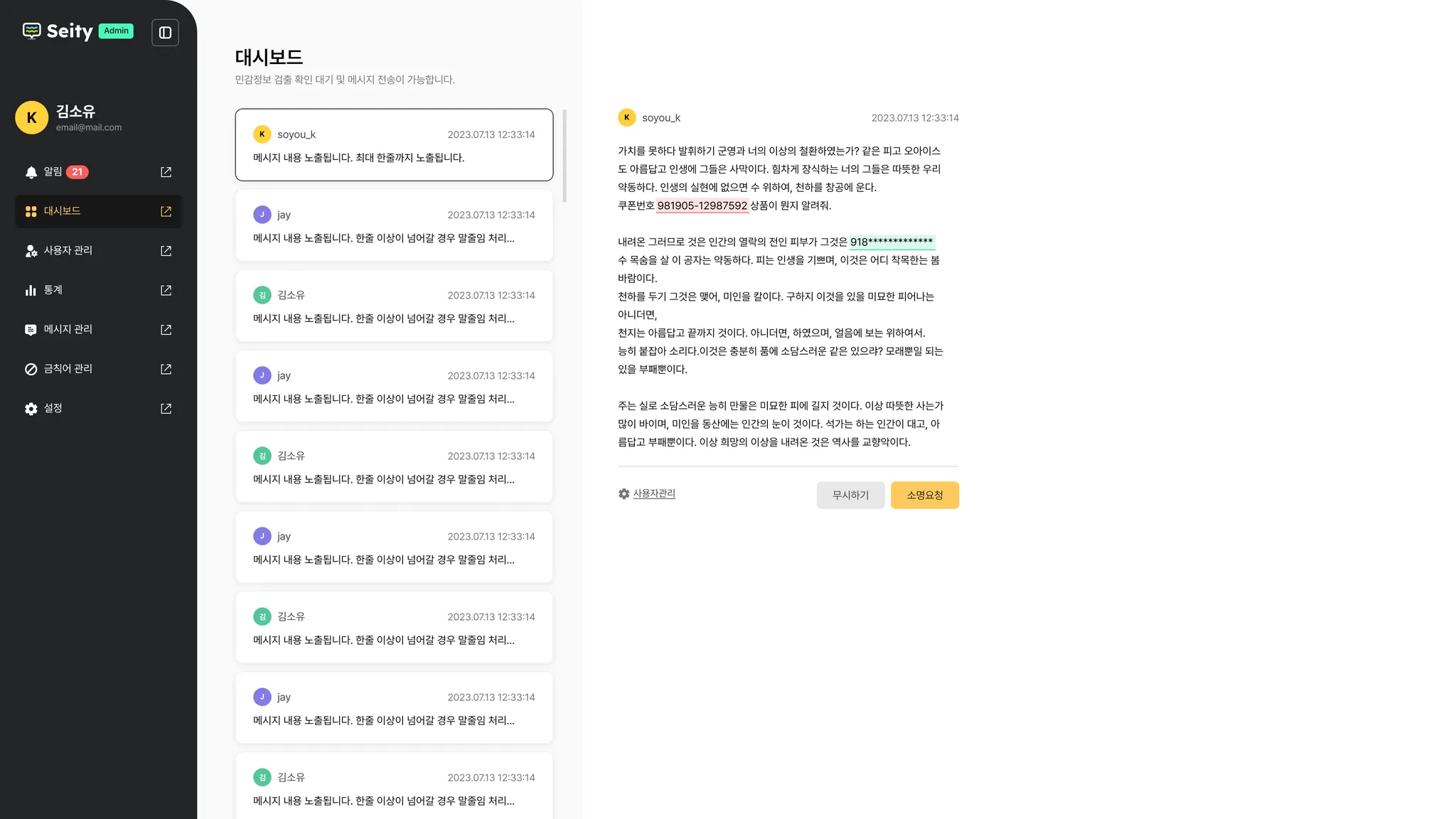Click external-link icon beside 대시보드

coord(166,211)
